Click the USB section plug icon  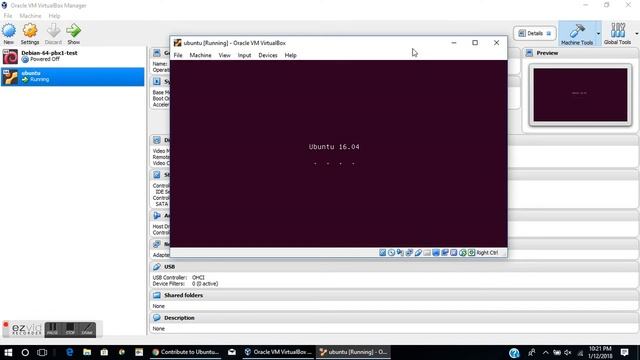157,267
